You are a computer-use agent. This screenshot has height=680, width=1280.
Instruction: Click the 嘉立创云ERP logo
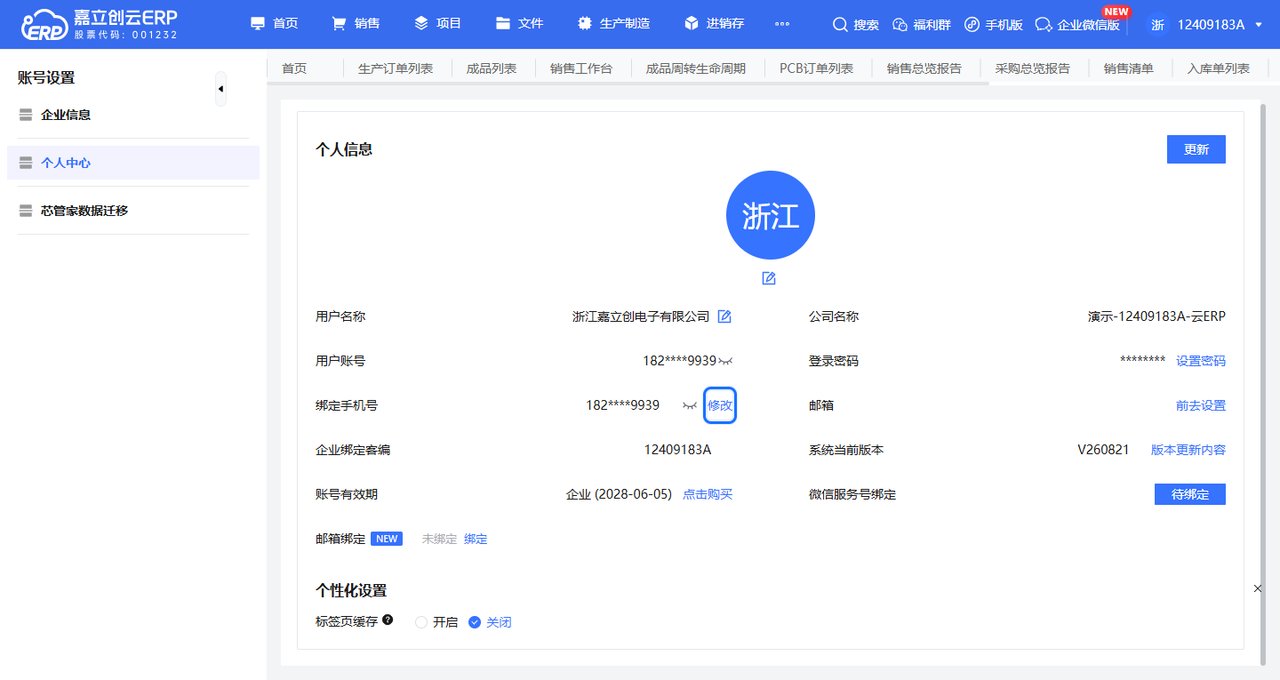100,24
